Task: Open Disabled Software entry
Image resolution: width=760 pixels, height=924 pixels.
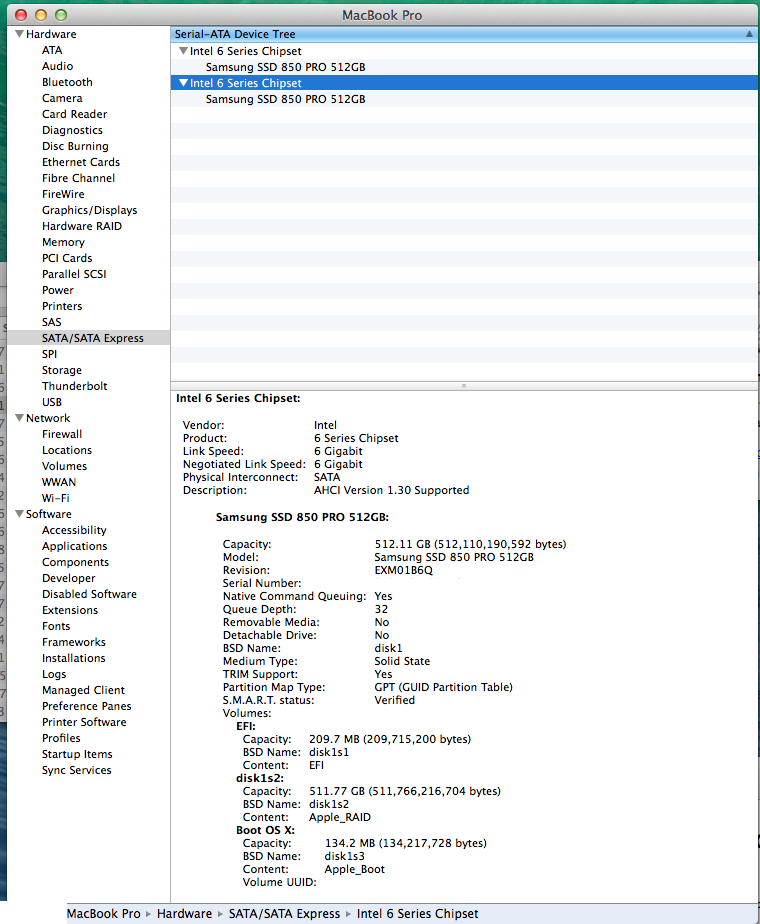Action: click(x=89, y=593)
